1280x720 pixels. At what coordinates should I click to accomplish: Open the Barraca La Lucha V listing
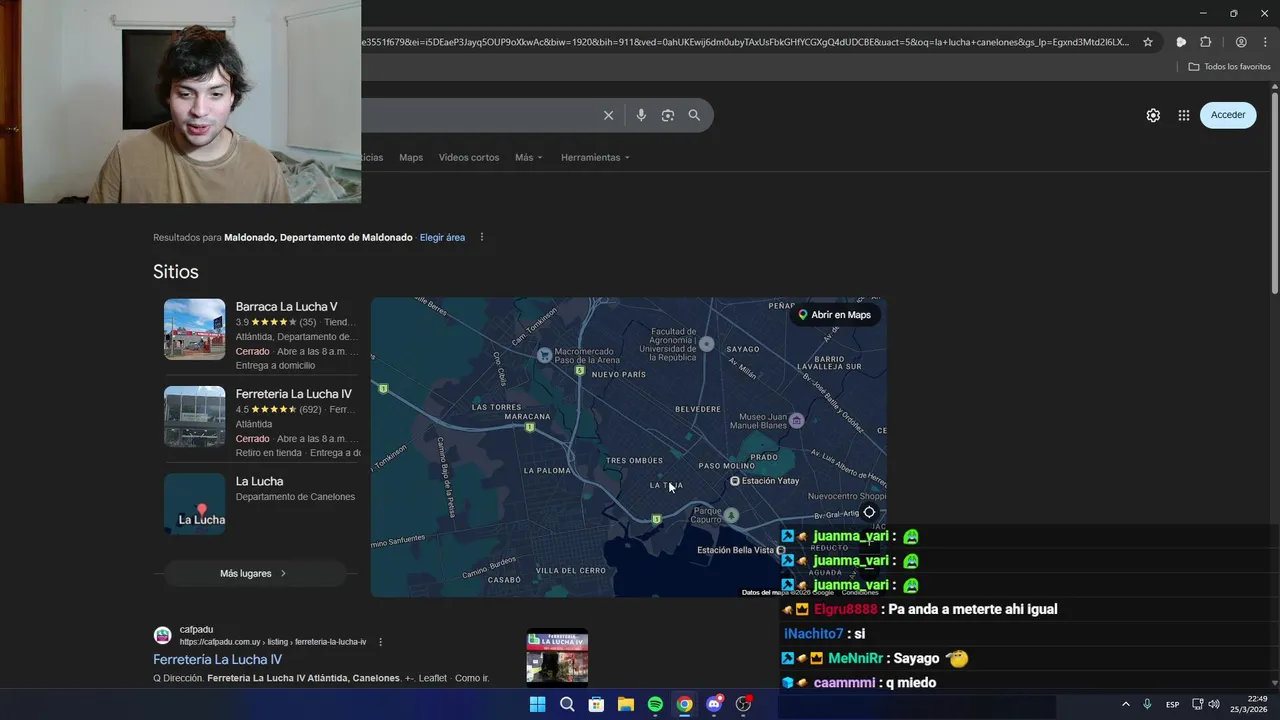[x=286, y=307]
